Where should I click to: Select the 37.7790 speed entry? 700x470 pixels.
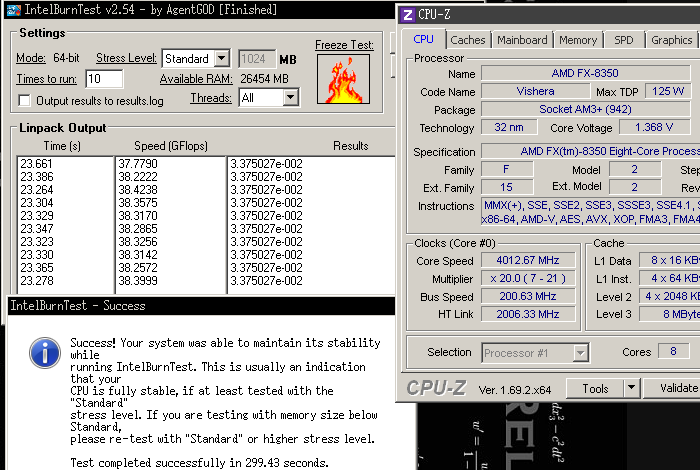coord(138,164)
